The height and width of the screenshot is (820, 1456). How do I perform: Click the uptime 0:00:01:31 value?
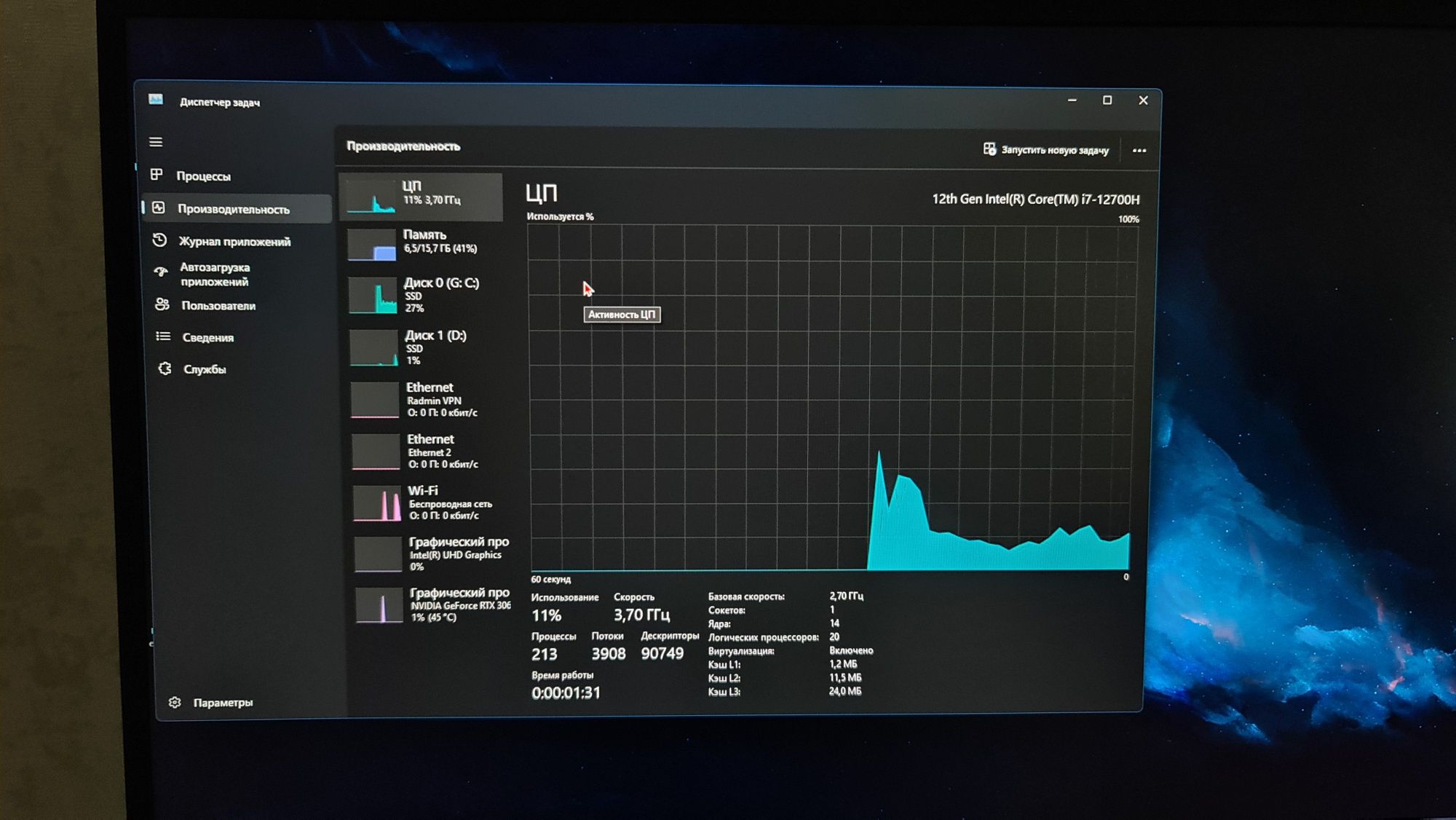[566, 693]
